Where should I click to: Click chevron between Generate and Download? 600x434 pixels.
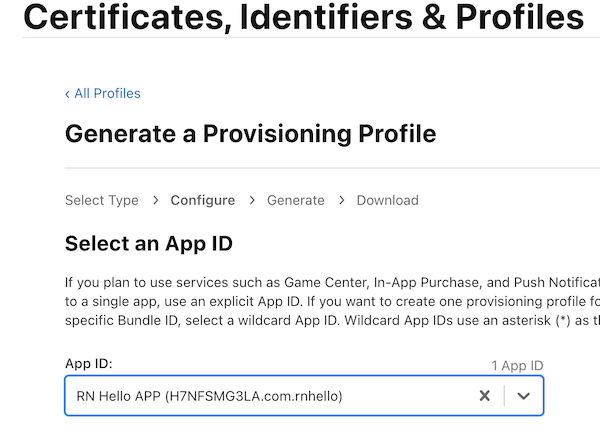(341, 200)
